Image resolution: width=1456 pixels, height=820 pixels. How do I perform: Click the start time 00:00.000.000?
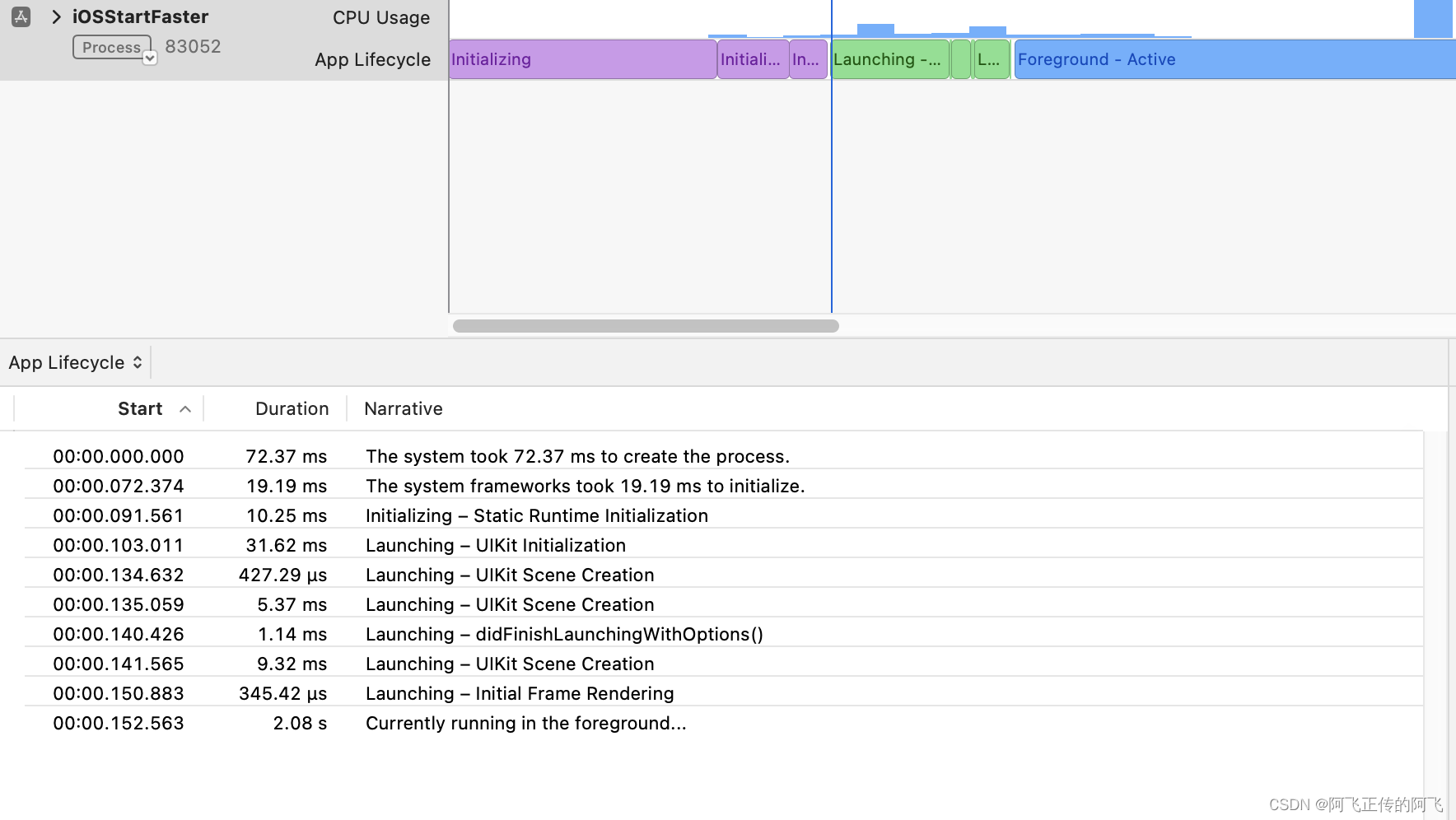tap(119, 456)
